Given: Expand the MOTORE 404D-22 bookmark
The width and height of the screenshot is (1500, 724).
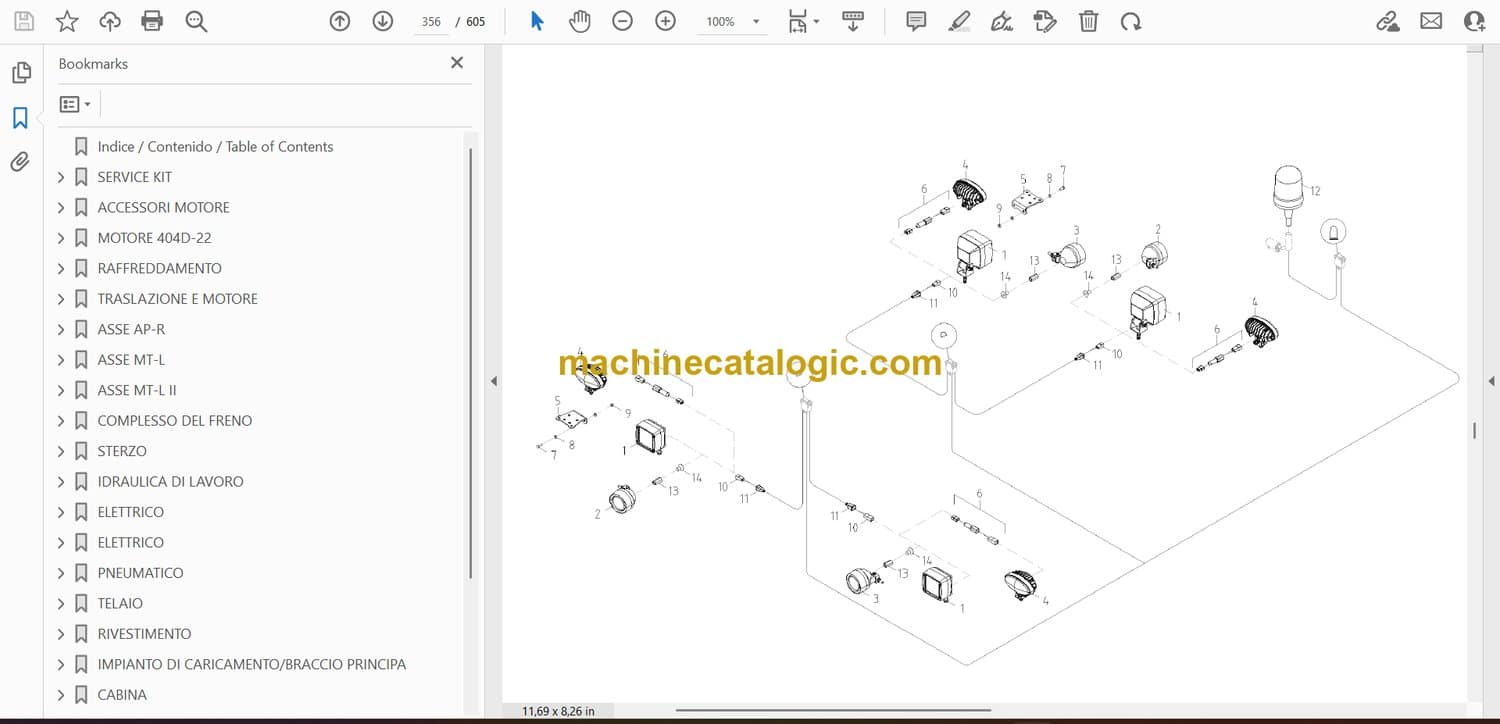Looking at the screenshot, I should [x=61, y=238].
